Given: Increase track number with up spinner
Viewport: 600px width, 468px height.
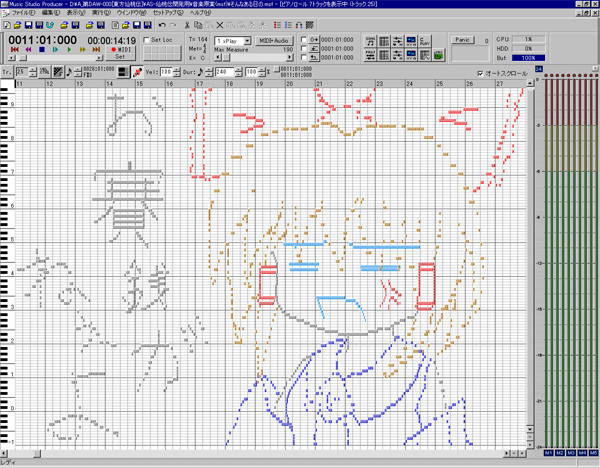Looking at the screenshot, I should (x=33, y=69).
